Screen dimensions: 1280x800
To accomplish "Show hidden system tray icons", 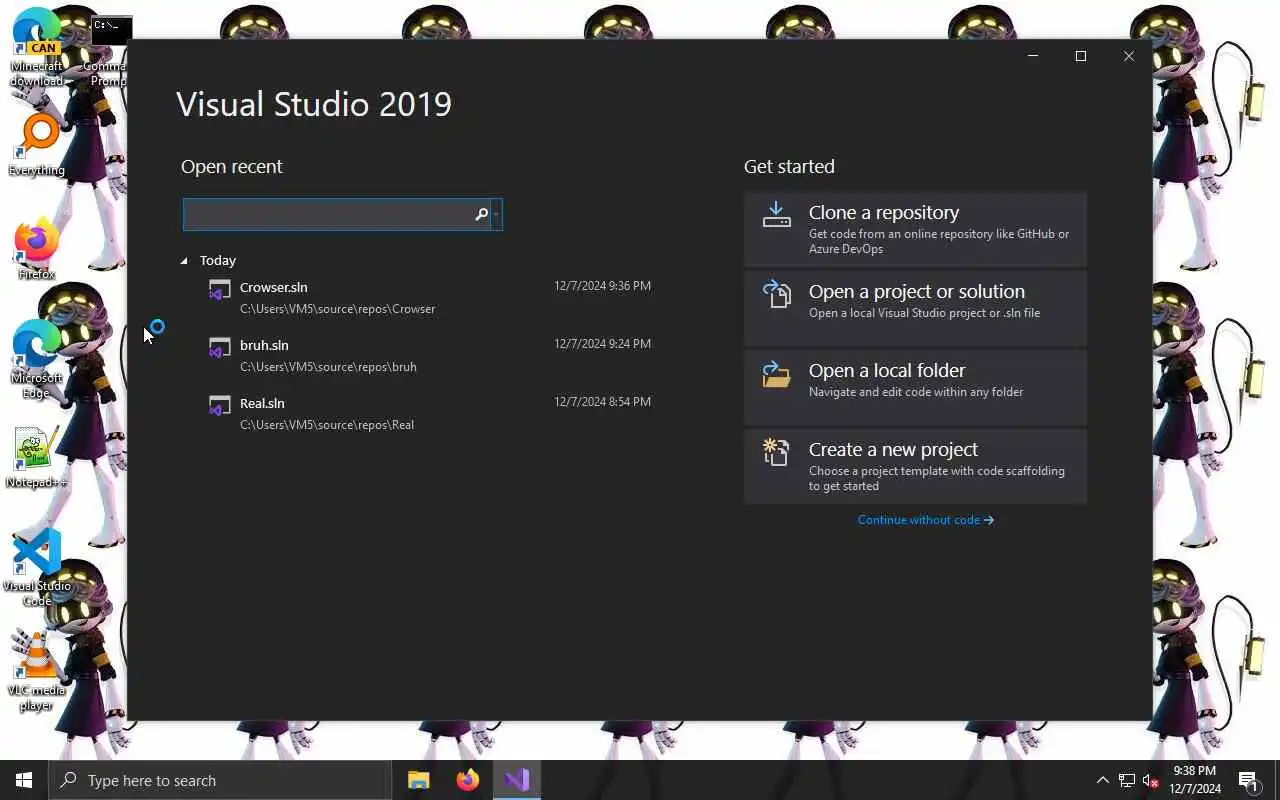I will (x=1102, y=780).
